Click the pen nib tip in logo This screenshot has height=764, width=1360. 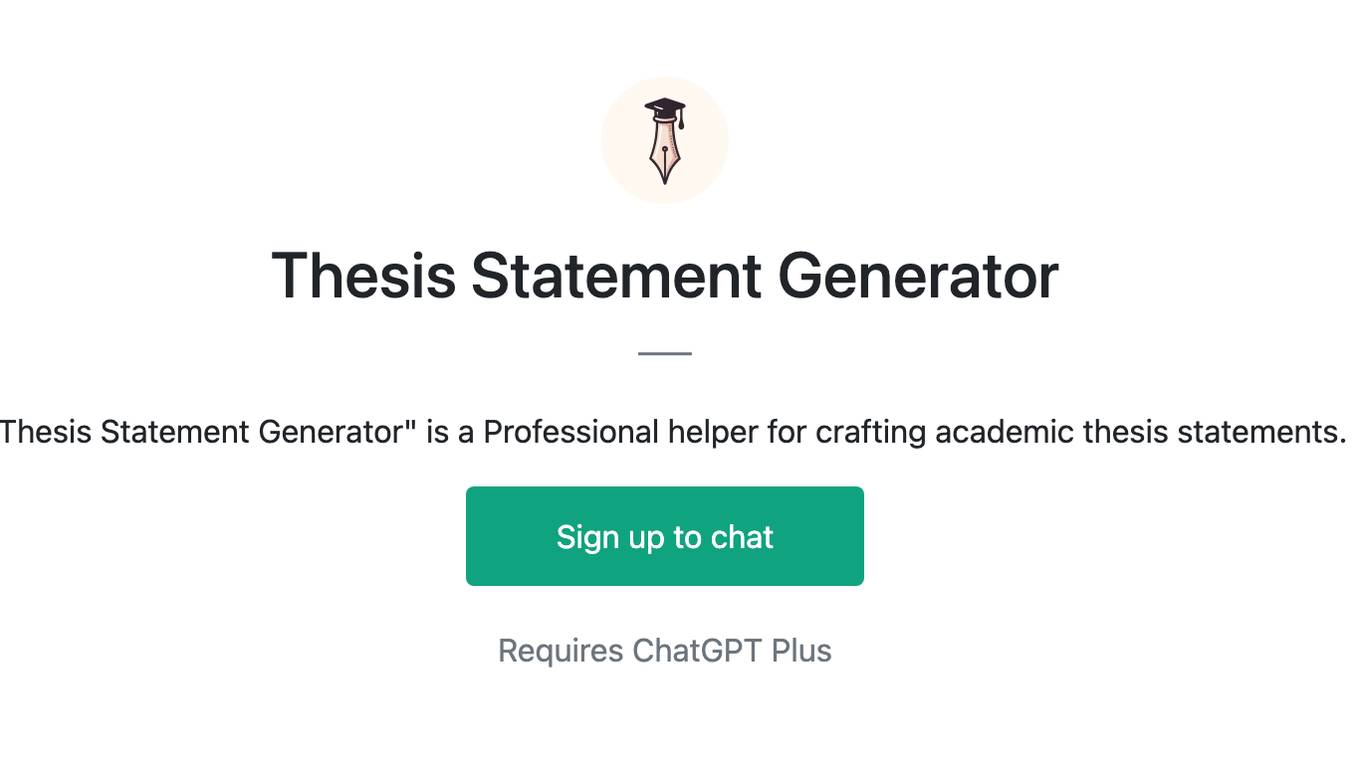[665, 172]
